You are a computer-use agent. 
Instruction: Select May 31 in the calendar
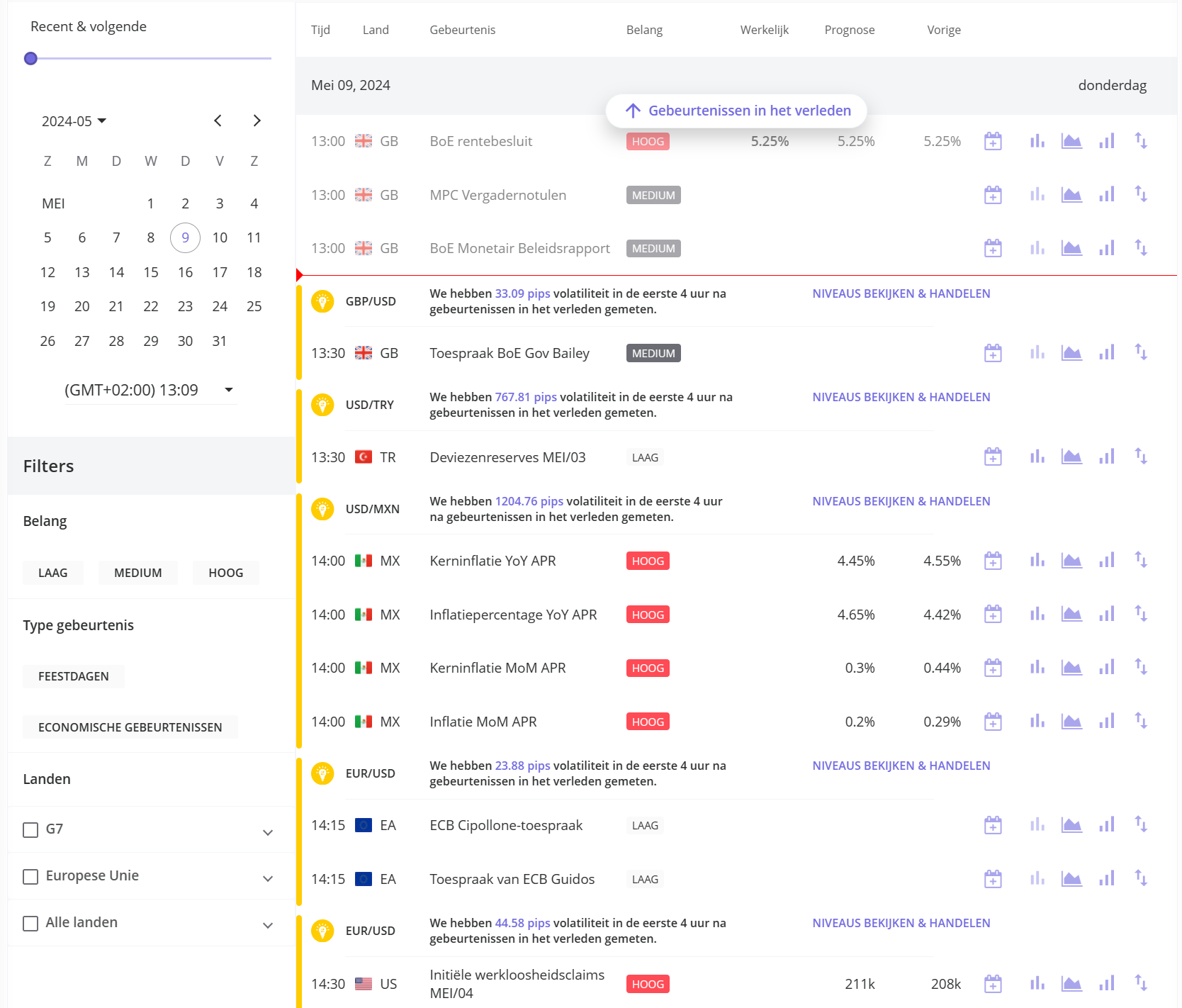coord(220,341)
